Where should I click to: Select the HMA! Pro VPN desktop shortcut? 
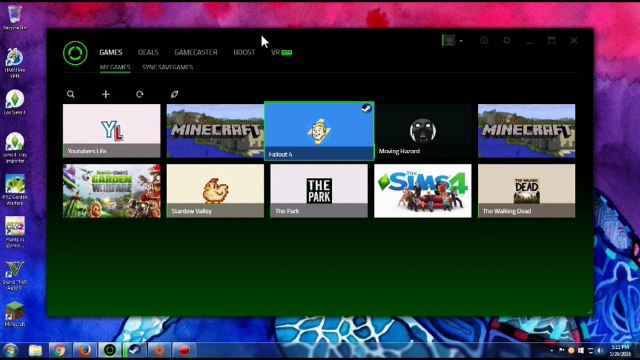pyautogui.click(x=15, y=63)
